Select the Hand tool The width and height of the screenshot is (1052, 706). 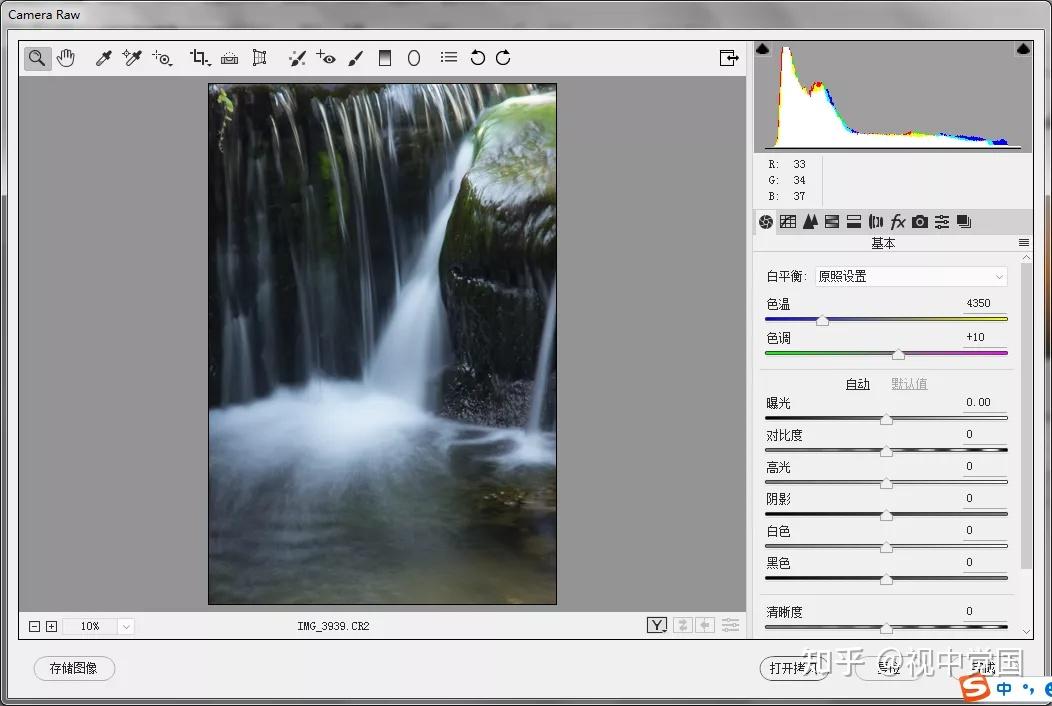(x=66, y=58)
